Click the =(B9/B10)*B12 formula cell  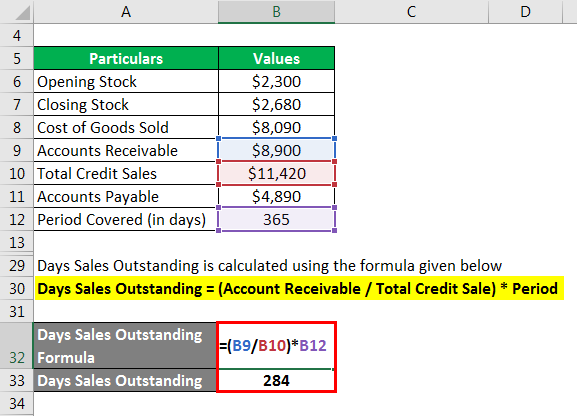pyautogui.click(x=276, y=346)
